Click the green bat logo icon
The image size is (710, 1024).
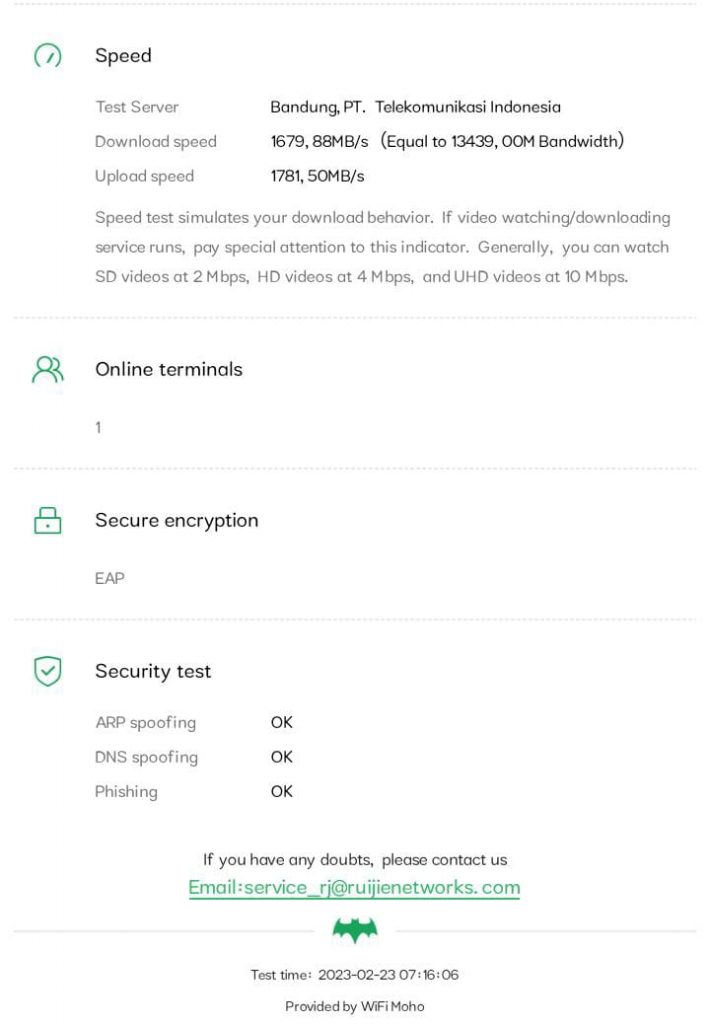(355, 932)
